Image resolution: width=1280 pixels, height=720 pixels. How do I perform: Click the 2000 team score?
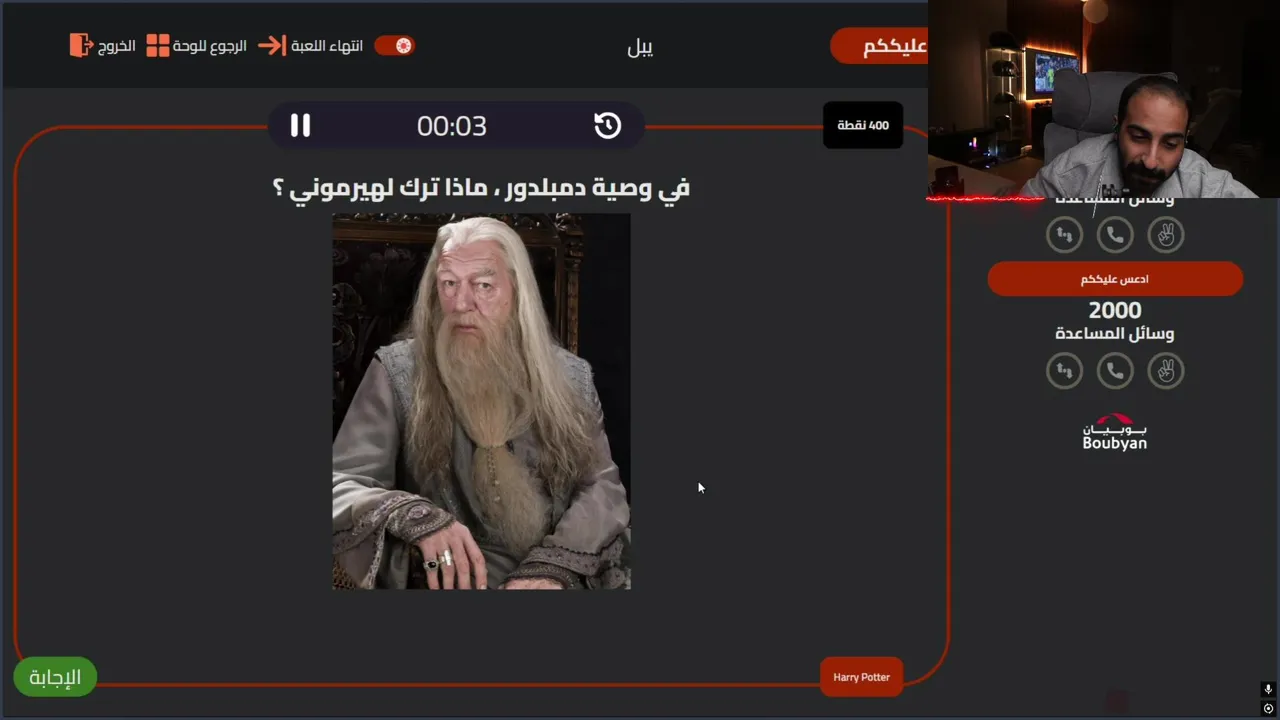click(1115, 311)
